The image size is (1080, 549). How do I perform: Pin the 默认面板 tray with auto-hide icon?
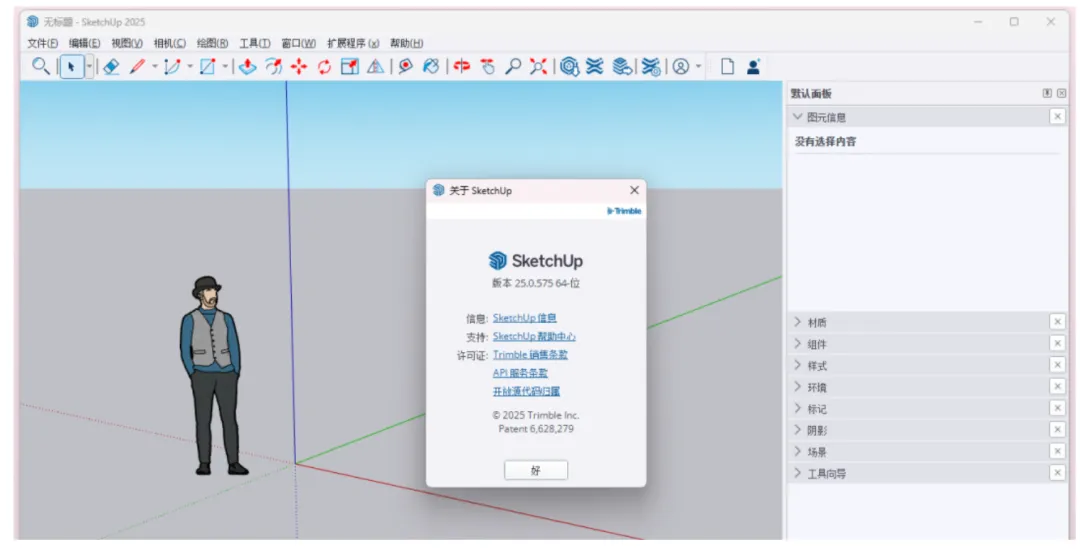coord(1047,93)
